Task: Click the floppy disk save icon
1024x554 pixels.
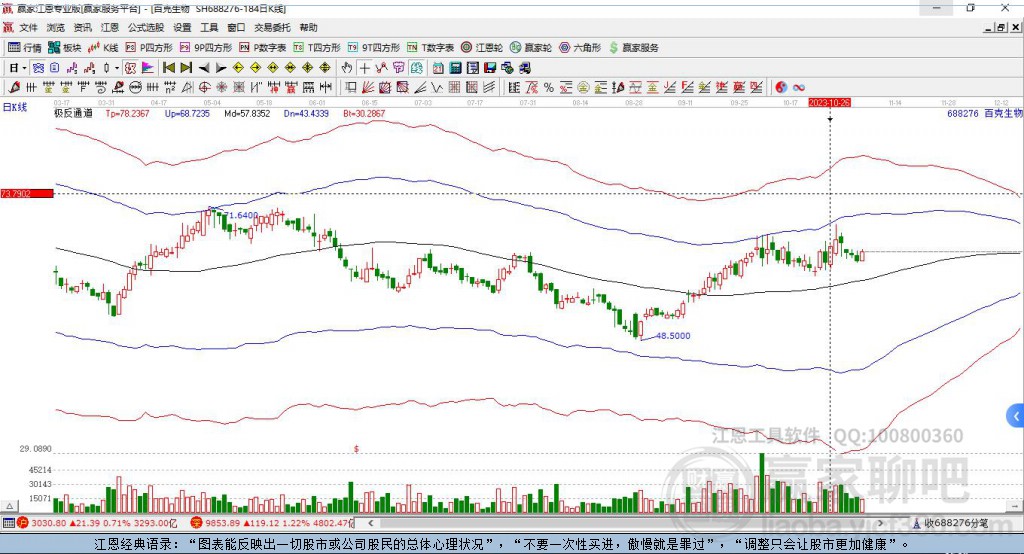Action: pos(490,68)
